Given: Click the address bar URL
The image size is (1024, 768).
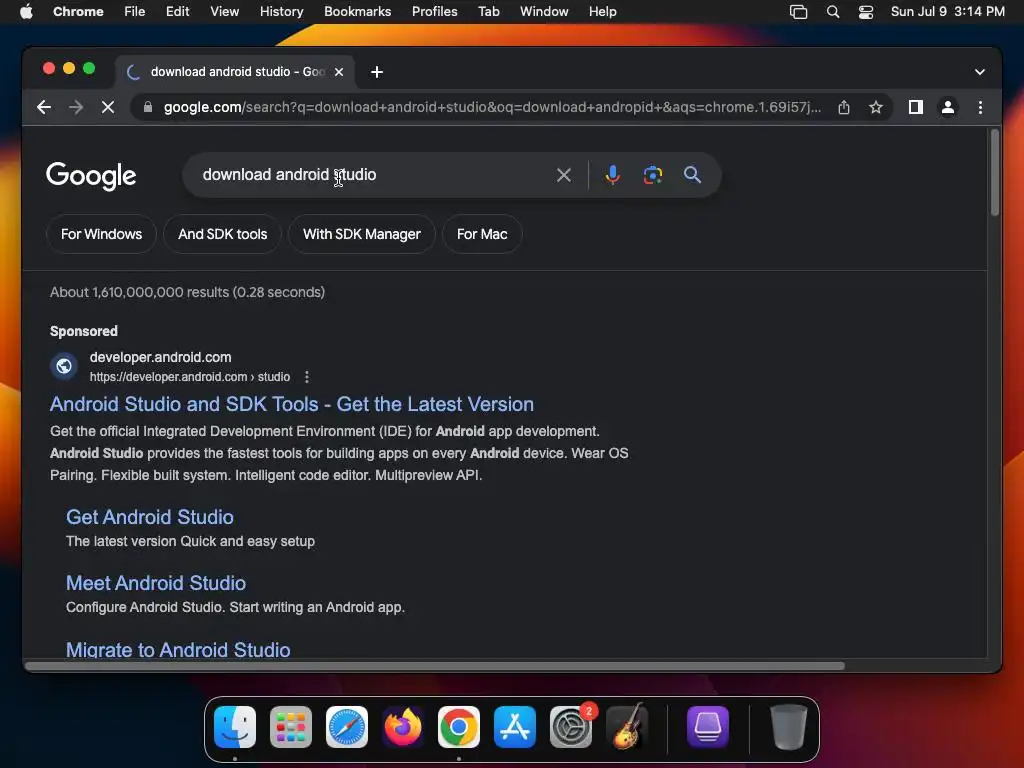Looking at the screenshot, I should point(492,107).
